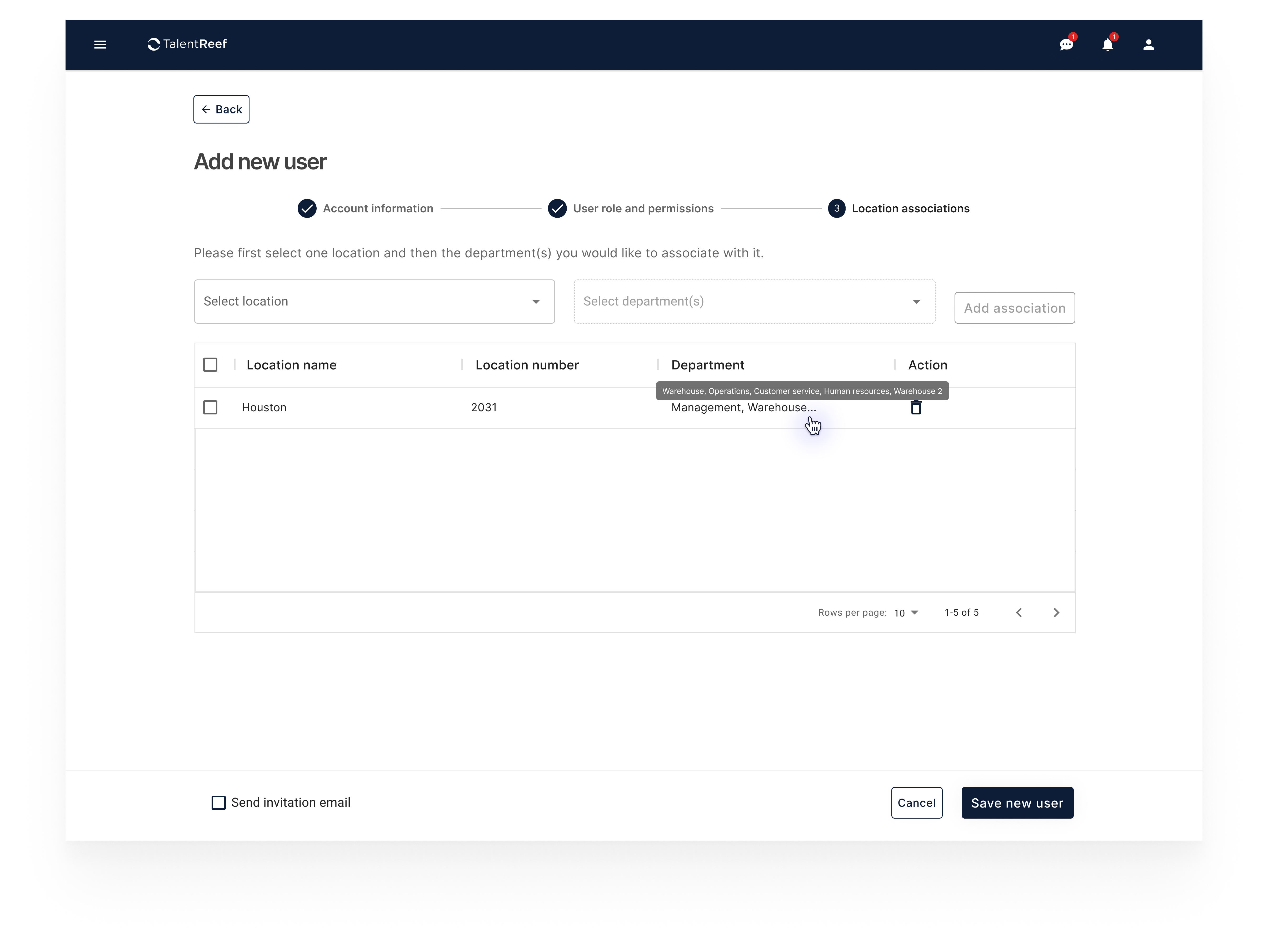Sort by Location number column

(527, 365)
